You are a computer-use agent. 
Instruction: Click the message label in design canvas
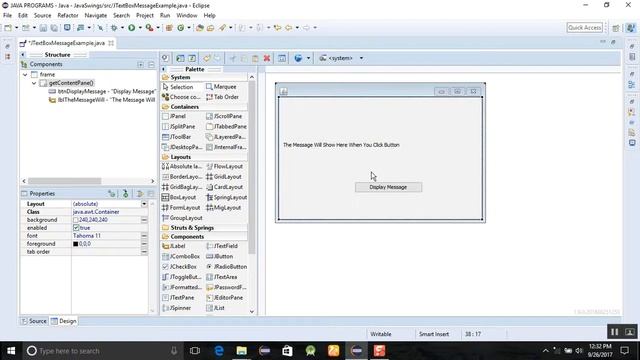coord(341,145)
